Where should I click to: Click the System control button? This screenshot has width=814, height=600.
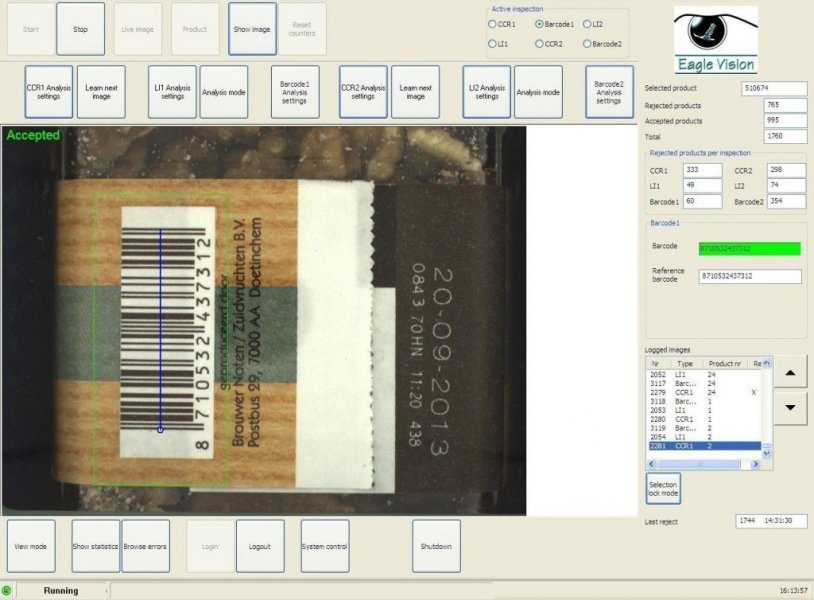point(325,546)
